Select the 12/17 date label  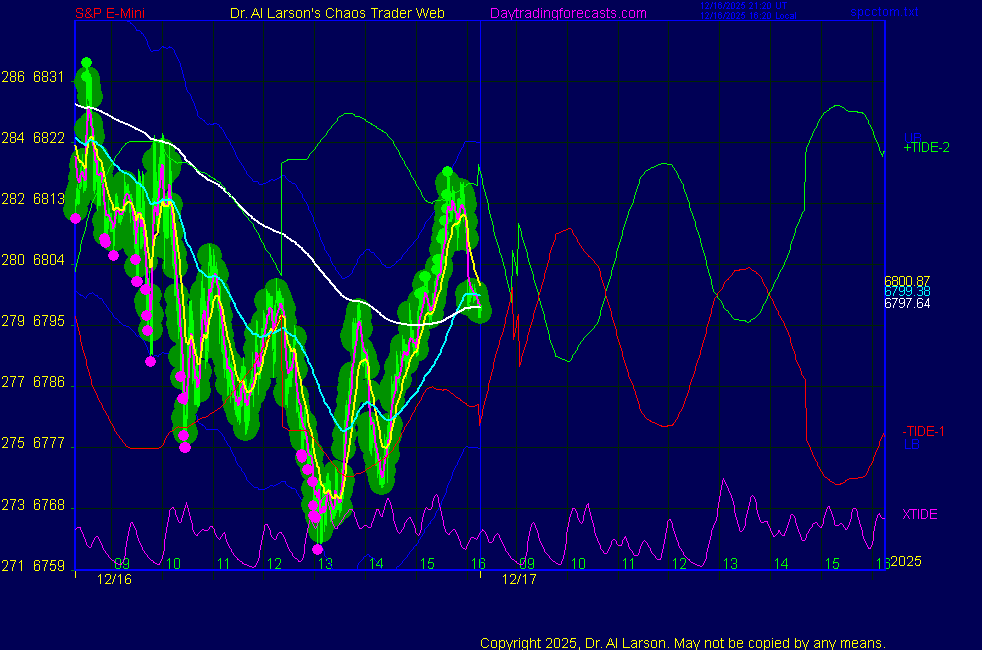(x=519, y=579)
